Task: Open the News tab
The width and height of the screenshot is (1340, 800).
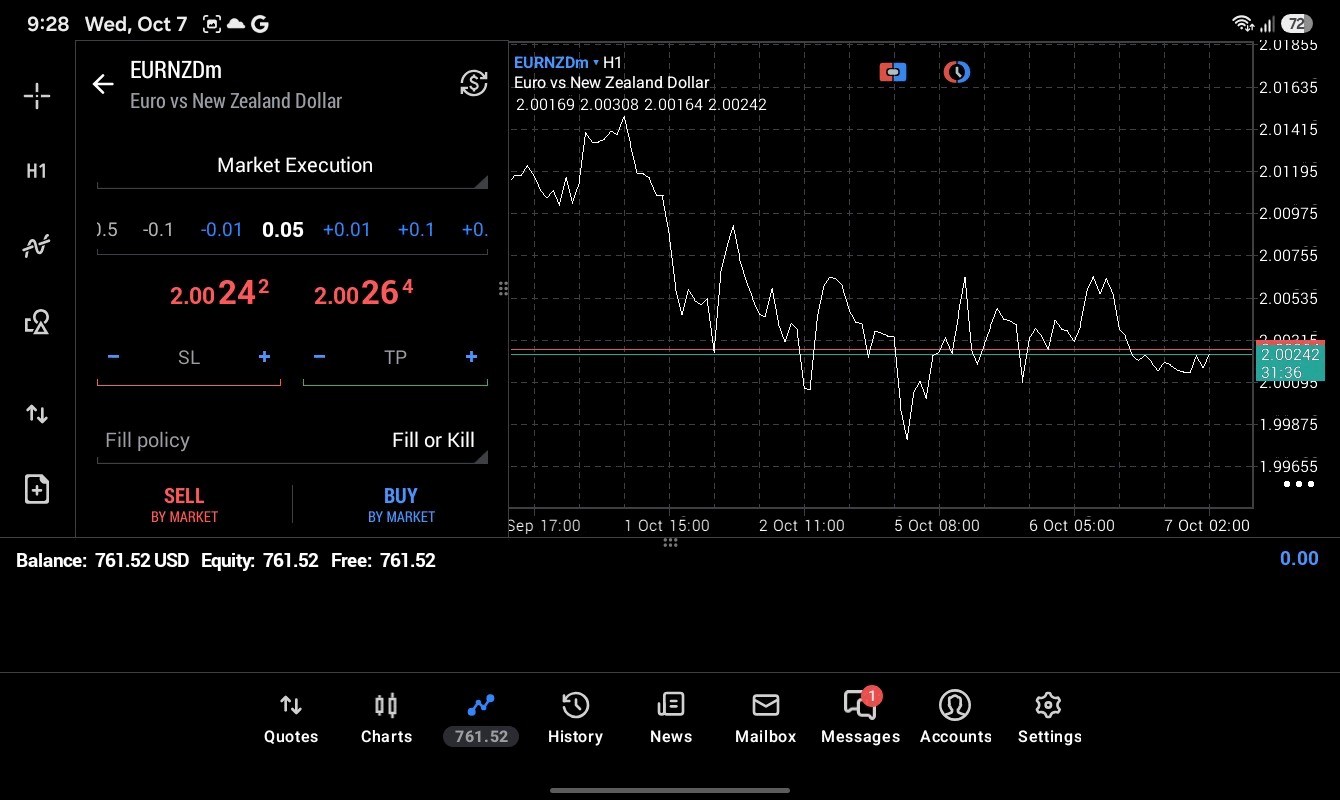Action: 670,719
